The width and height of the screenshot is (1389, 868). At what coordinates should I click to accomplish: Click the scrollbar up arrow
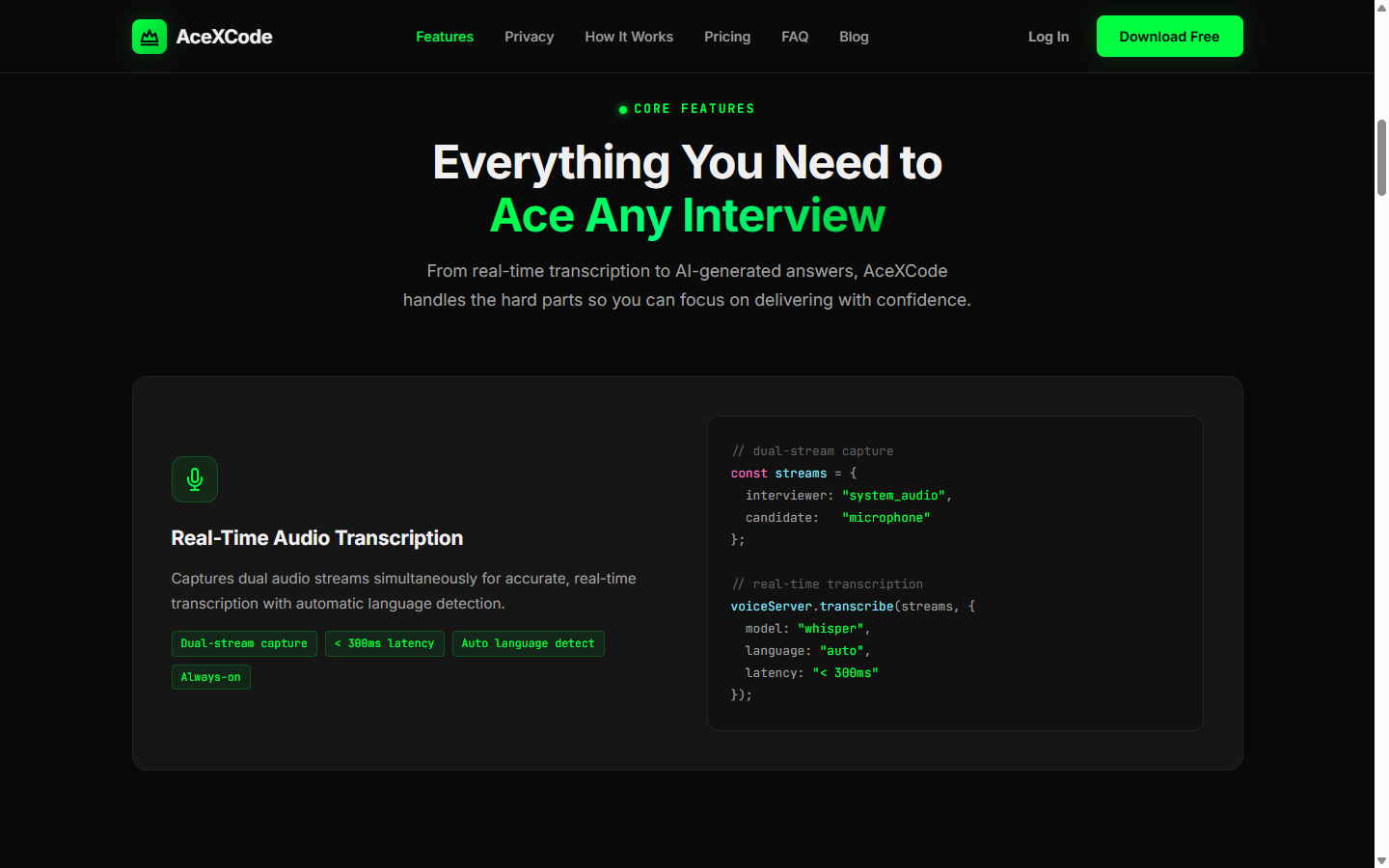1381,7
